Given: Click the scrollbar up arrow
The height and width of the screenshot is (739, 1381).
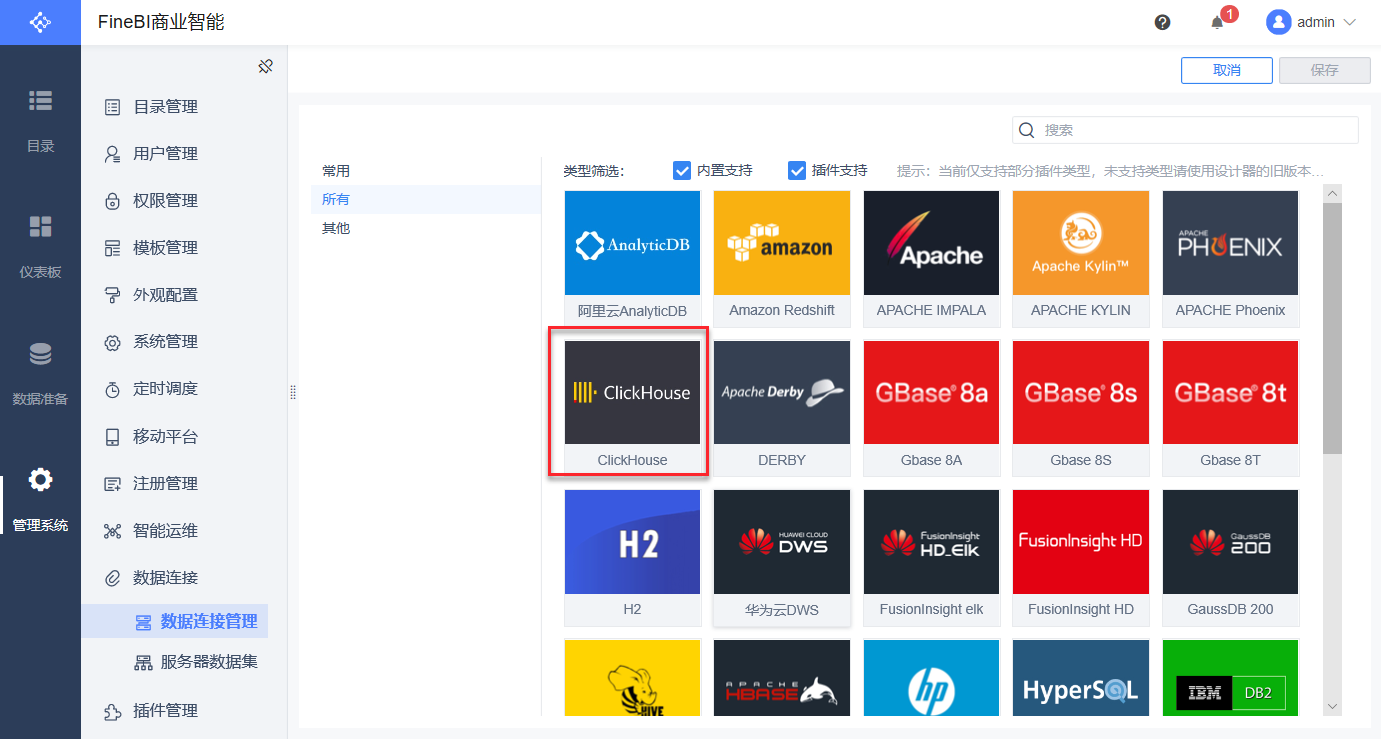Looking at the screenshot, I should click(1332, 193).
